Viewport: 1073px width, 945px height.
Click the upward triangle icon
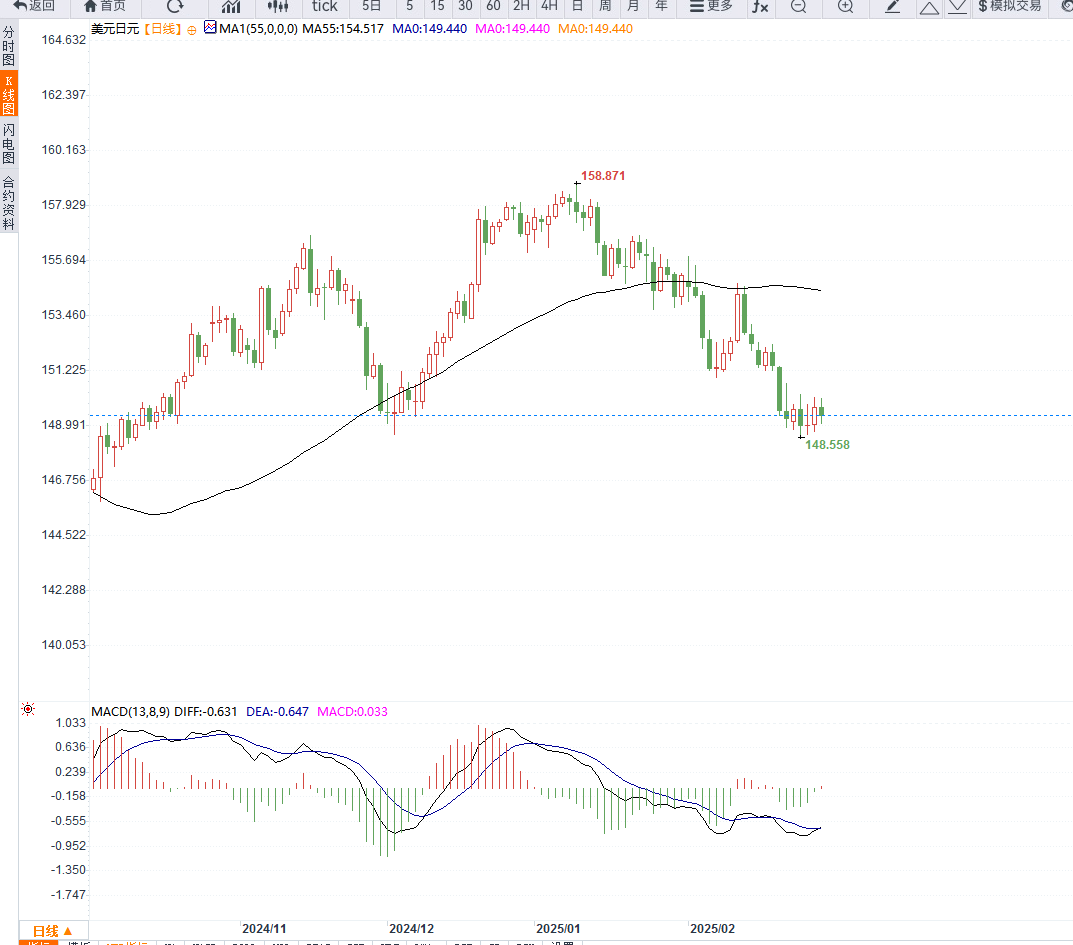pos(929,7)
